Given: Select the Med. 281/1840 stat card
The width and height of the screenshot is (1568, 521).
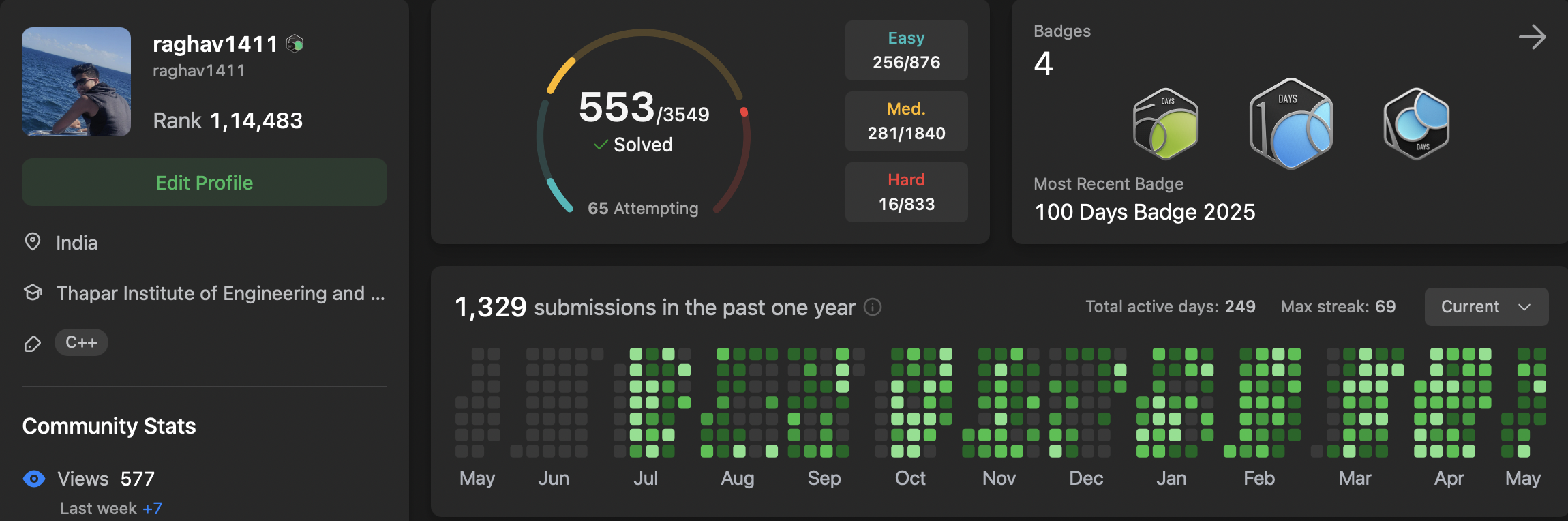Looking at the screenshot, I should (906, 121).
